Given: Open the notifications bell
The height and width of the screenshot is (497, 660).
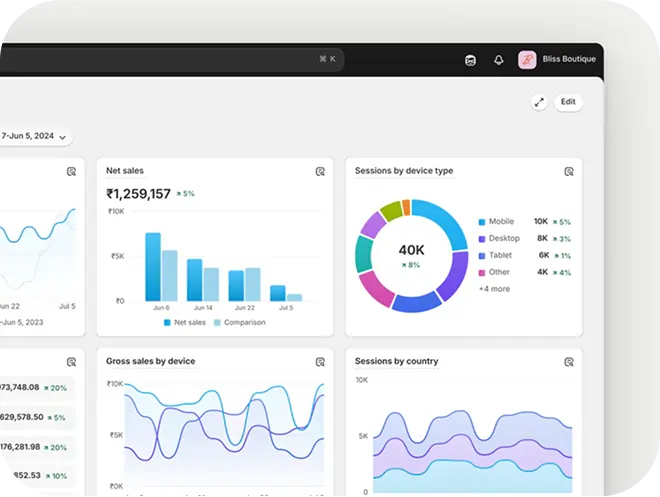Looking at the screenshot, I should (x=498, y=60).
